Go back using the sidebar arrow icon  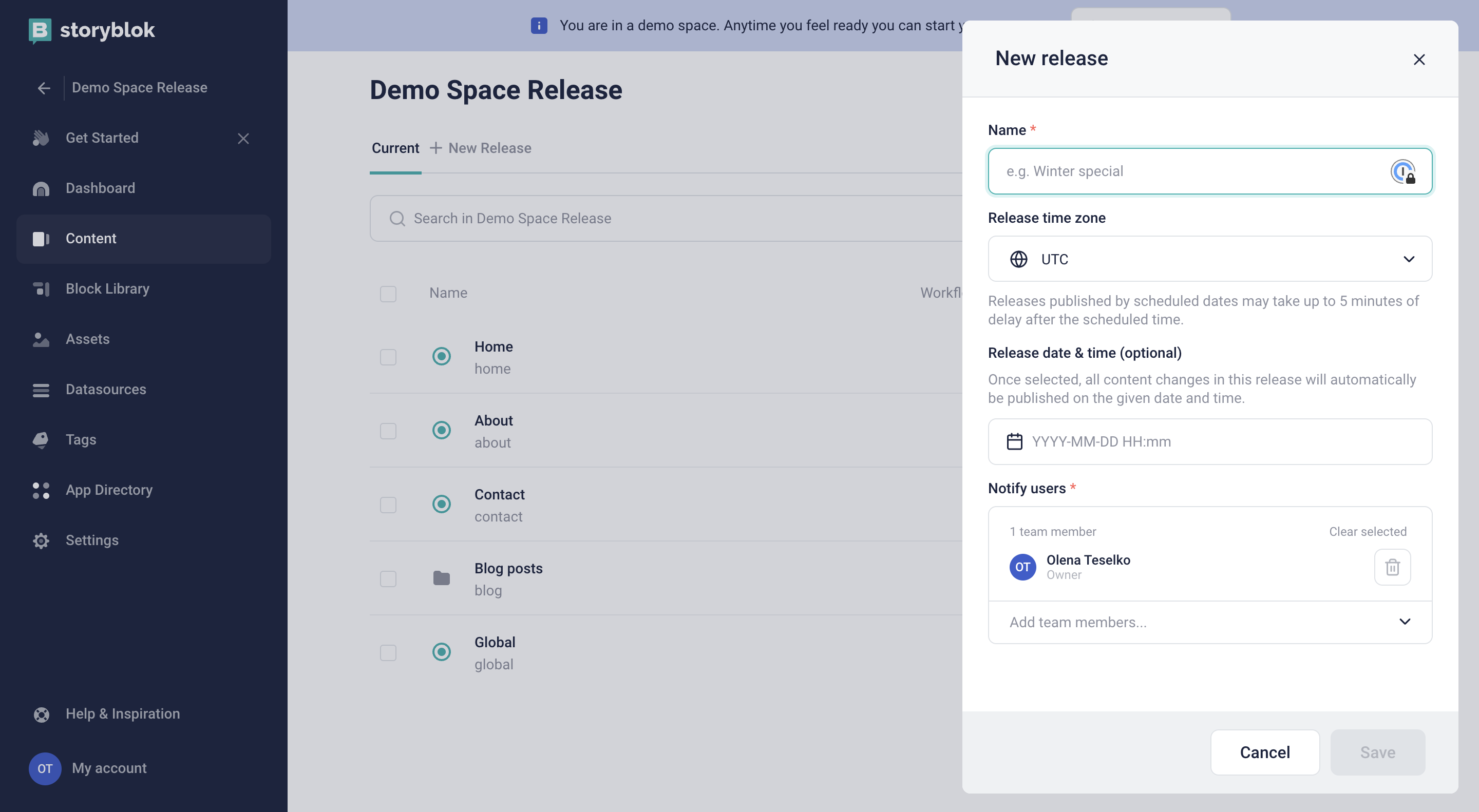[x=44, y=88]
